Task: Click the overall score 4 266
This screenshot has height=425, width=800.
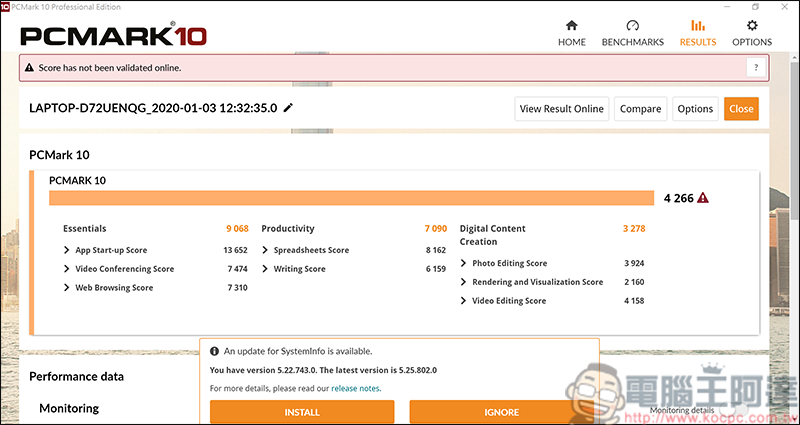Action: [x=679, y=198]
